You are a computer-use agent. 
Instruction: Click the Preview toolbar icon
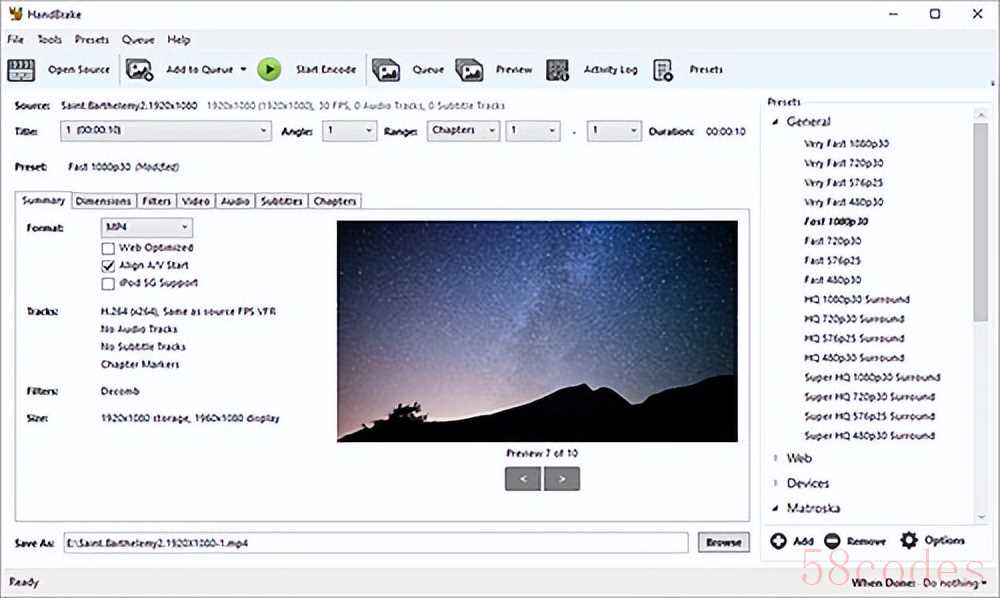click(469, 69)
